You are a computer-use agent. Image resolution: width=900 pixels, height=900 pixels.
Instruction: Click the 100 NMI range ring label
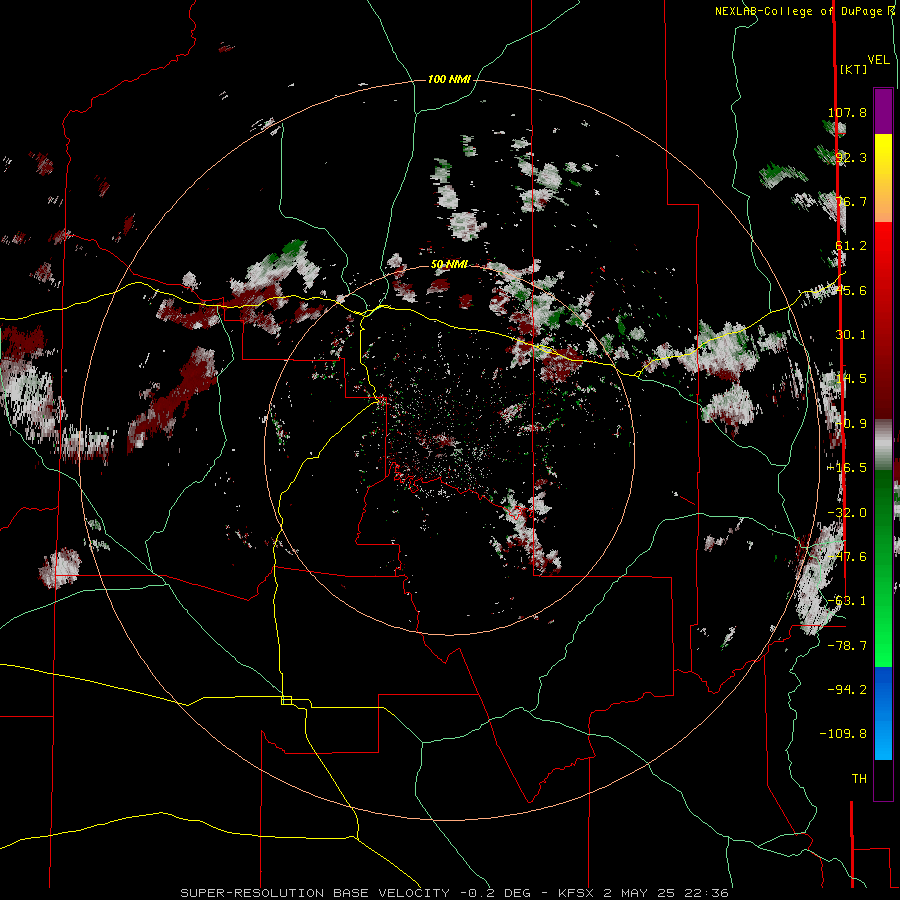point(449,79)
